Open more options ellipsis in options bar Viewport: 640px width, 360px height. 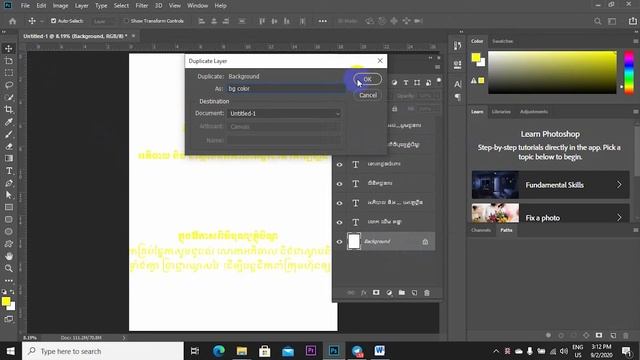click(x=322, y=21)
